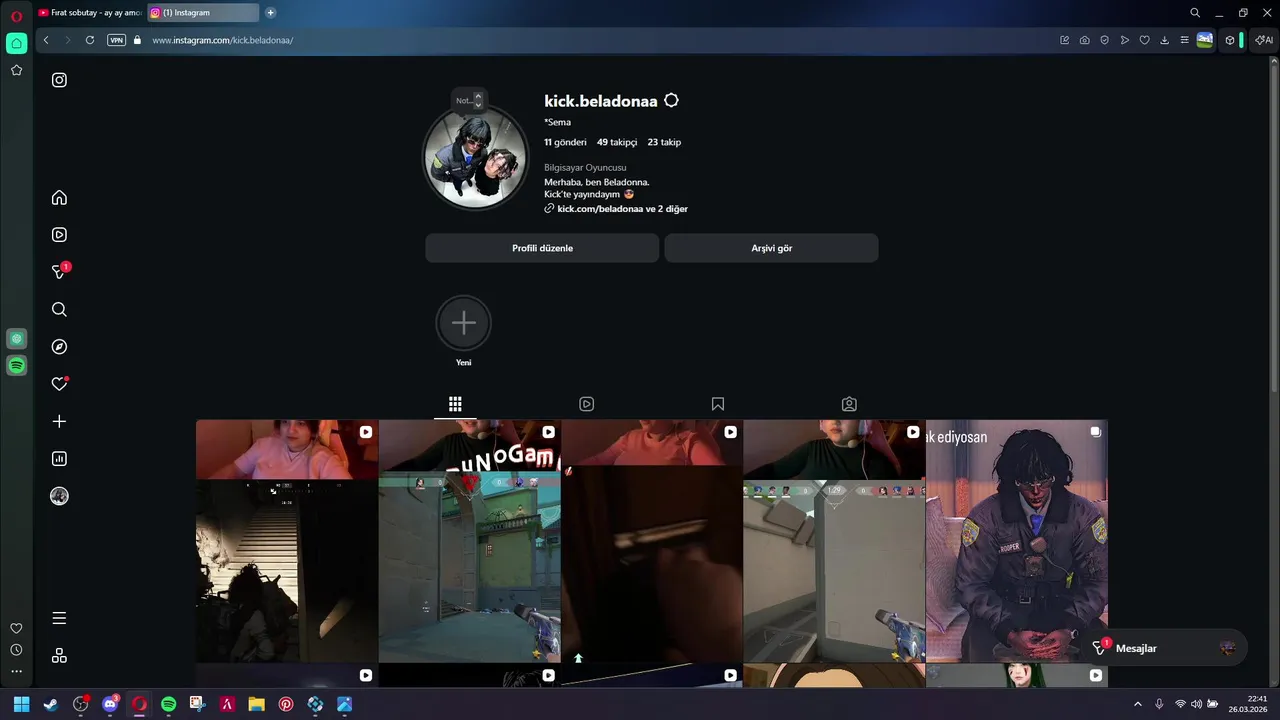Open the dark staircase gameplay reel
Image resolution: width=1280 pixels, height=720 pixels.
click(x=287, y=541)
